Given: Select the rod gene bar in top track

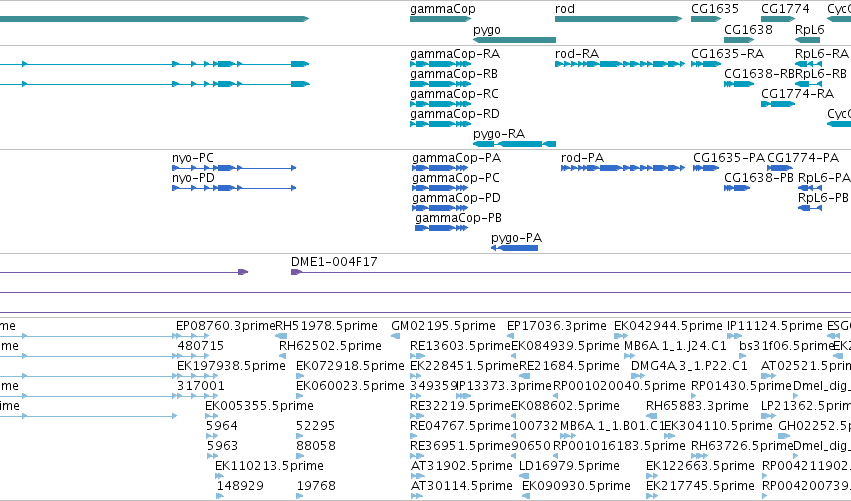Looking at the screenshot, I should pyautogui.click(x=618, y=19).
